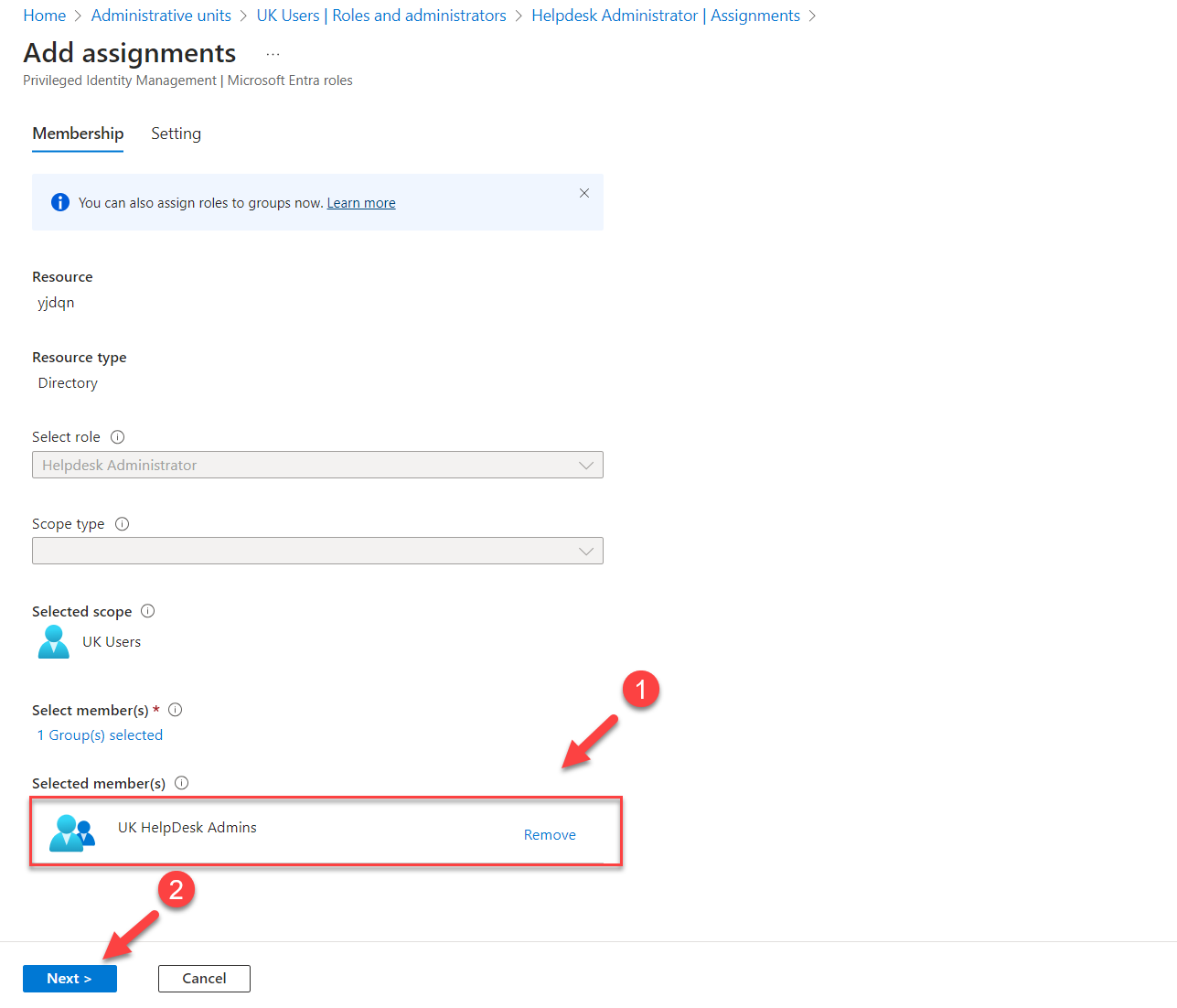This screenshot has height=1008, width=1177.
Task: Navigate to Home via the breadcrumb
Action: coord(44,15)
